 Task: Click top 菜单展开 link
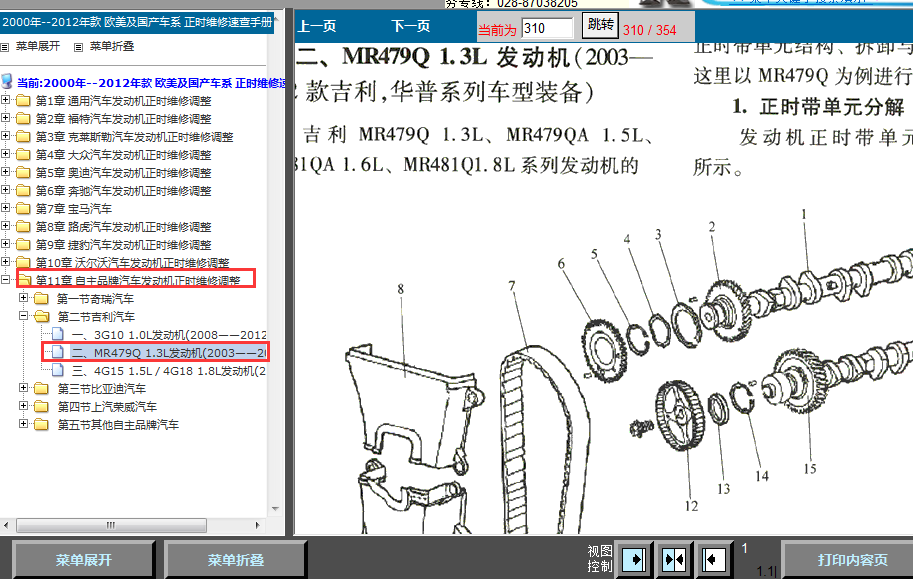point(38,46)
